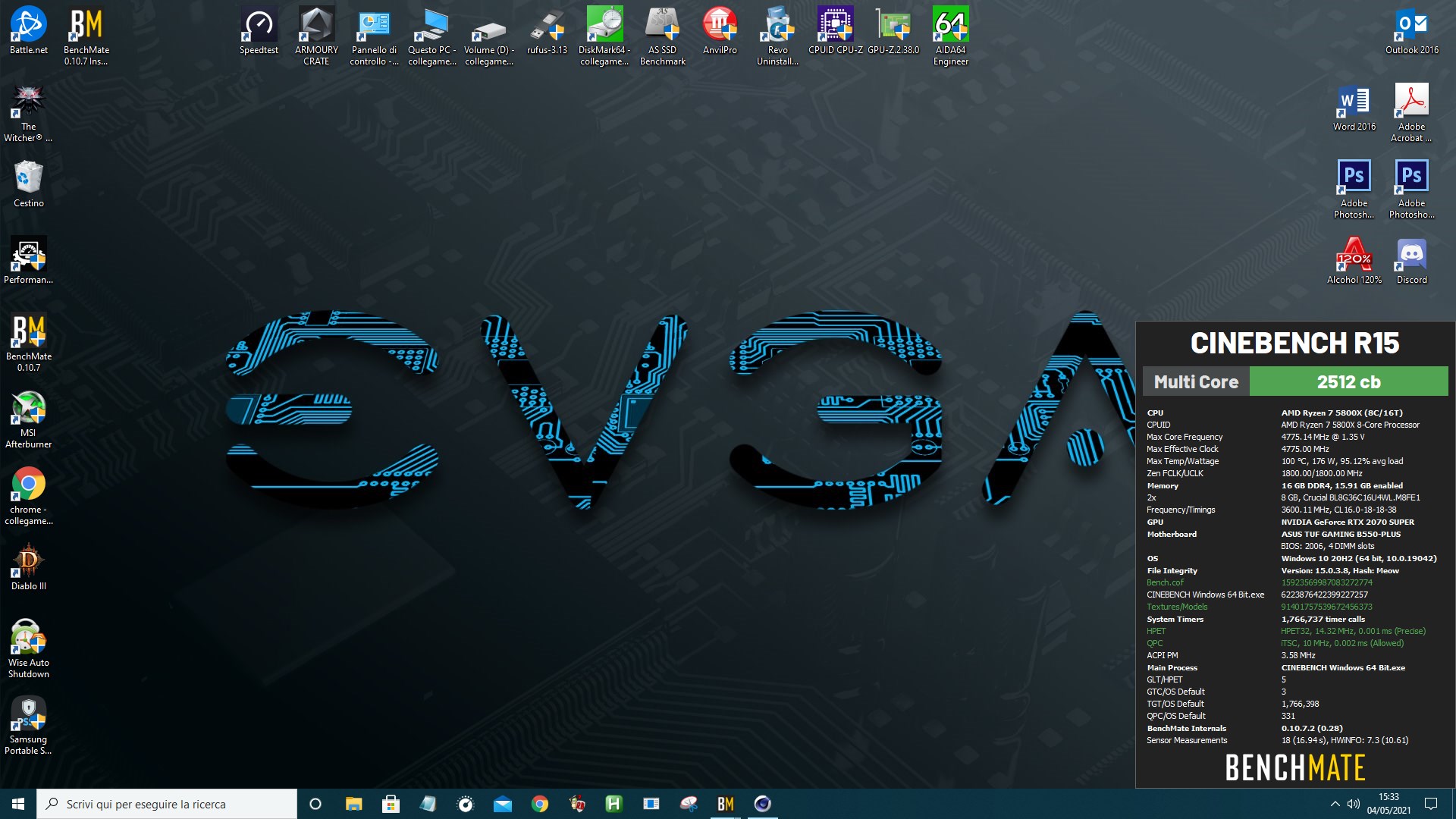Open Google Chrome from the taskbar
Screen dimensions: 1456x819
click(x=539, y=804)
